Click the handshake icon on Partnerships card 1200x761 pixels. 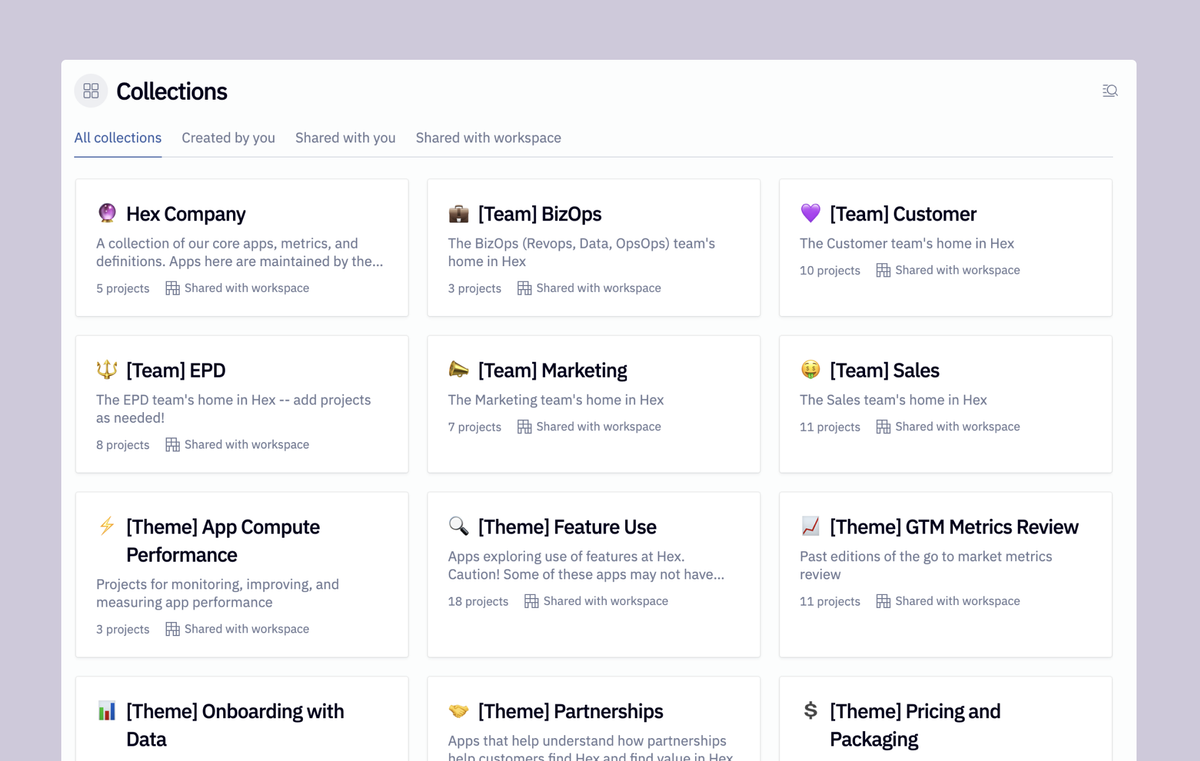coord(458,711)
